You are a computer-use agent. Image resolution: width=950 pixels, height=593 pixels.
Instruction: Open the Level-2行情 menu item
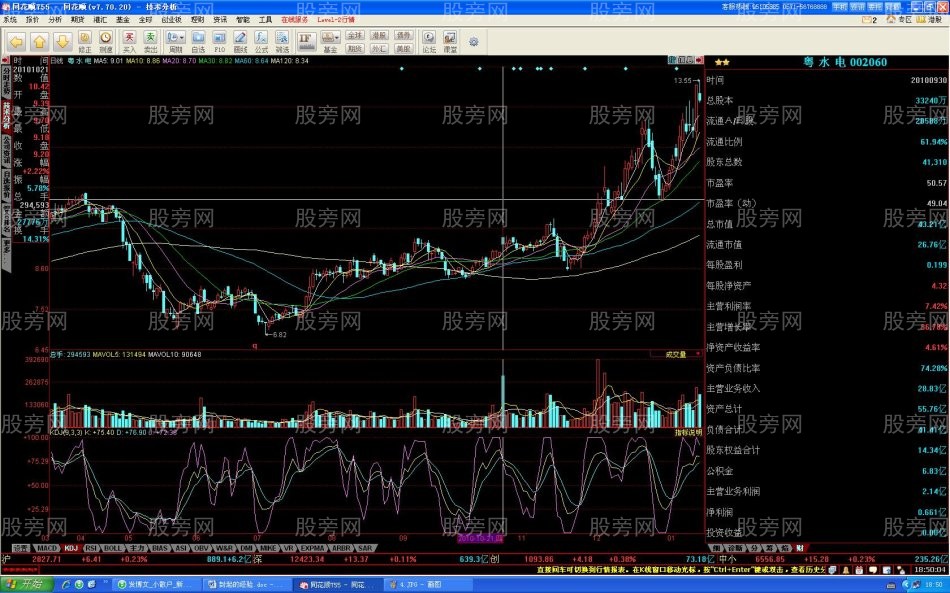pyautogui.click(x=336, y=20)
